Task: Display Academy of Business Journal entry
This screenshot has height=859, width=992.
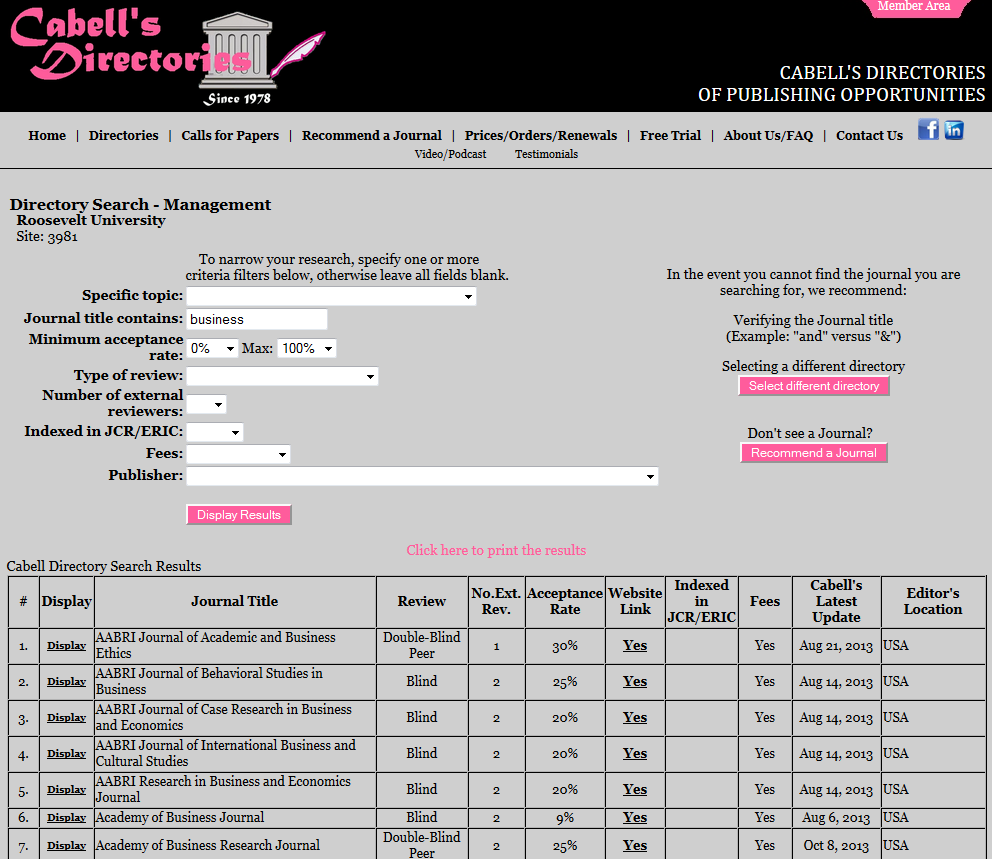Action: point(66,818)
